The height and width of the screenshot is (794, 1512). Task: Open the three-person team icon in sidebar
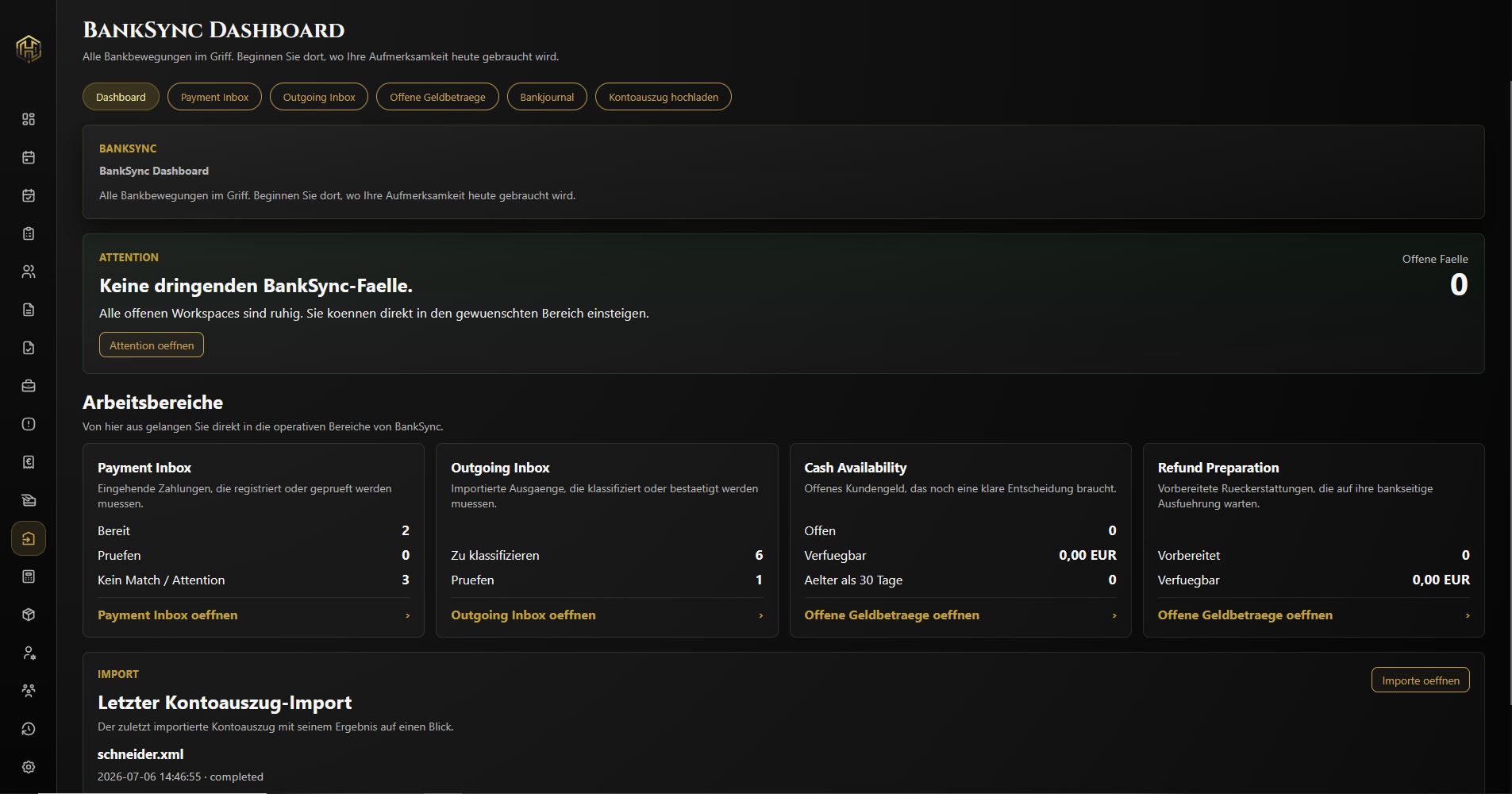(29, 691)
